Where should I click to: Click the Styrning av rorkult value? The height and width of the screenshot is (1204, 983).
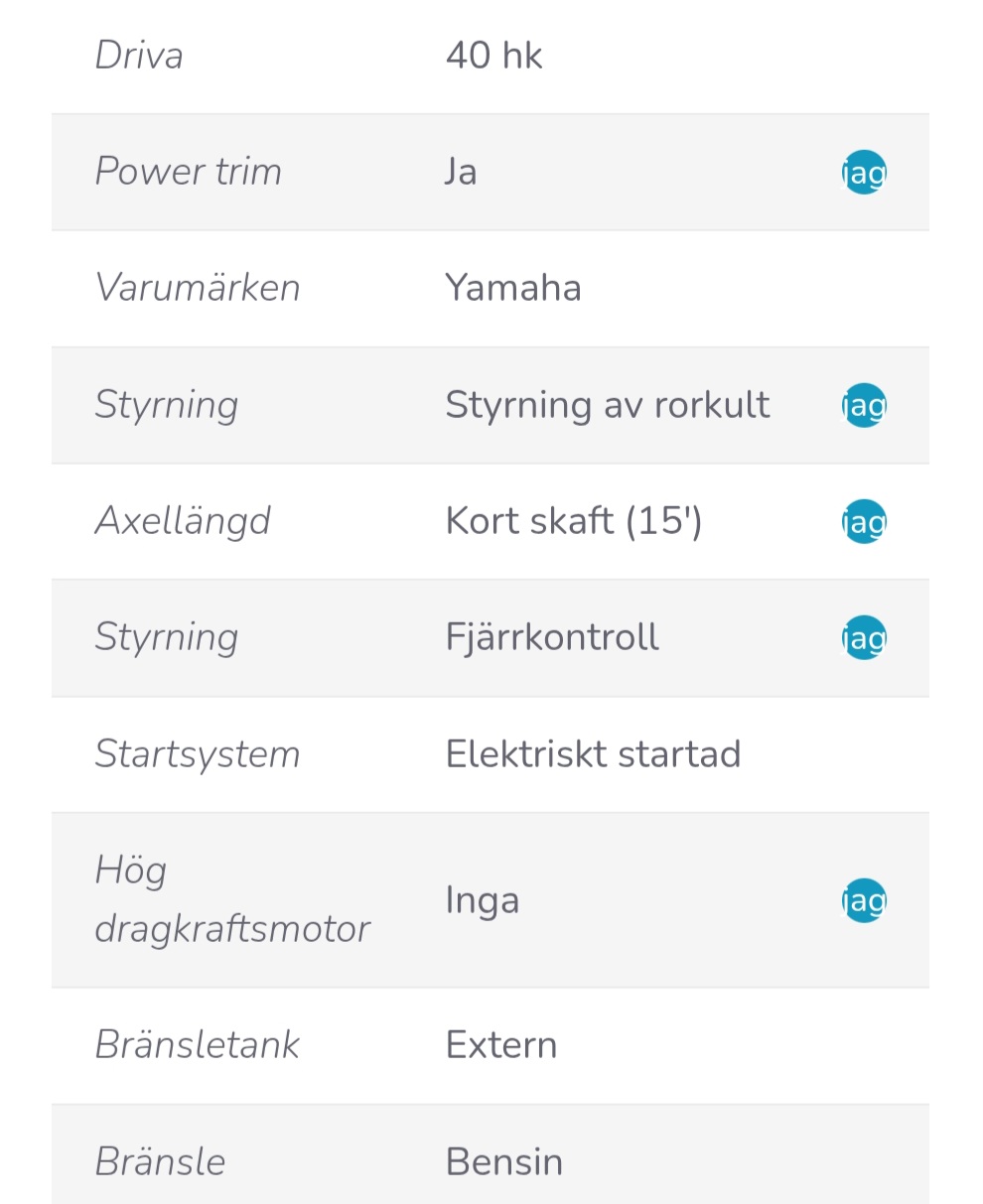(608, 405)
